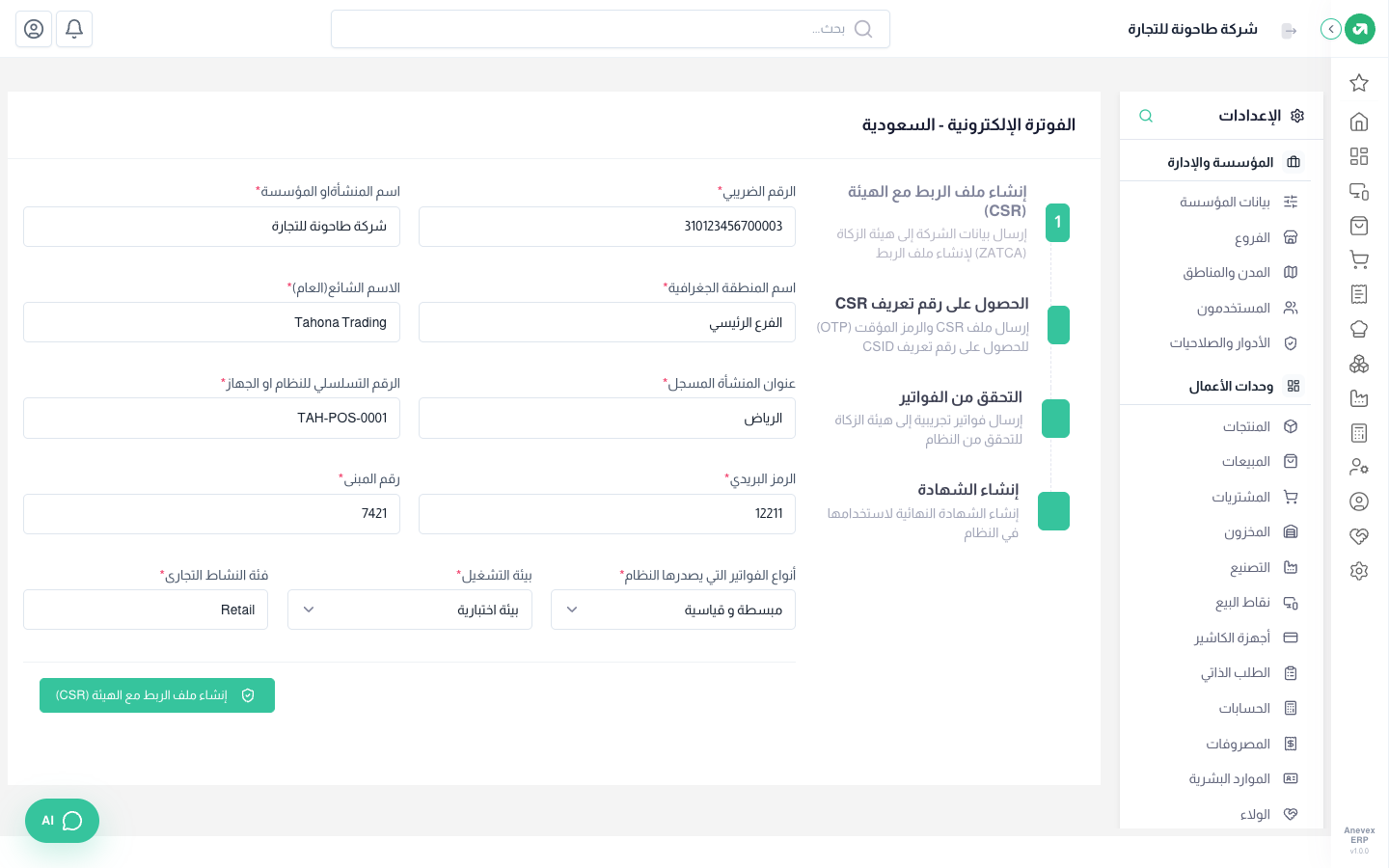The image size is (1389, 868).
Task: Go to home icon in right rail
Action: click(1359, 122)
